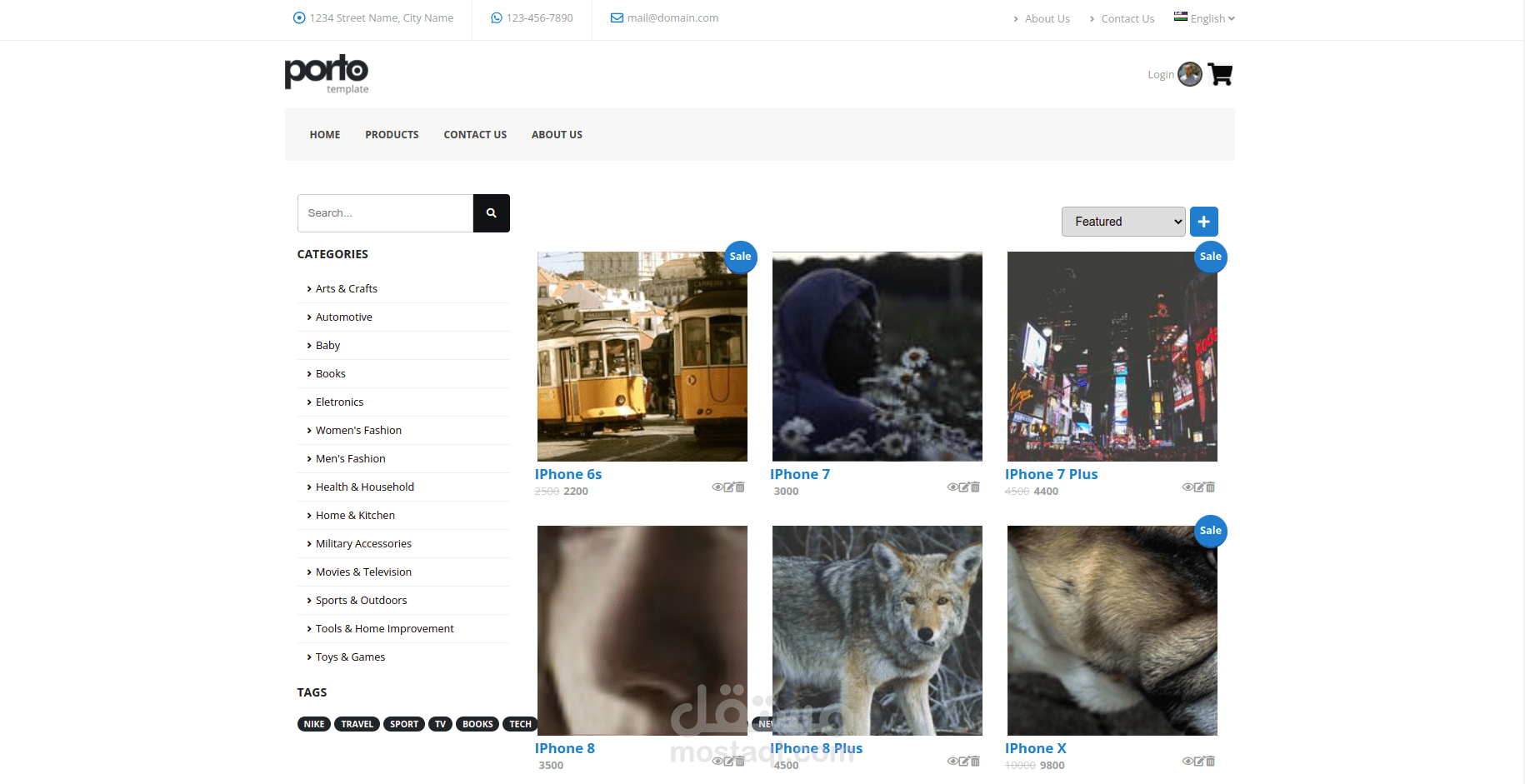Screen dimensions: 1525x784
Task: View IPhone 6s details via eye icon
Action: coord(717,487)
